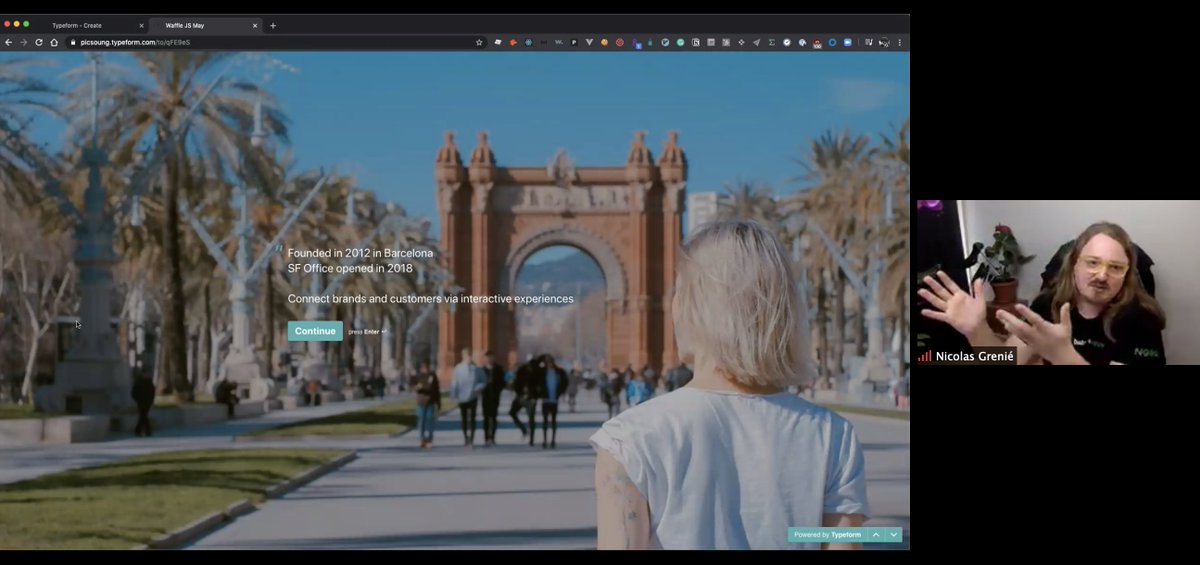Open a new browser tab
Image resolution: width=1200 pixels, height=565 pixels.
273,25
